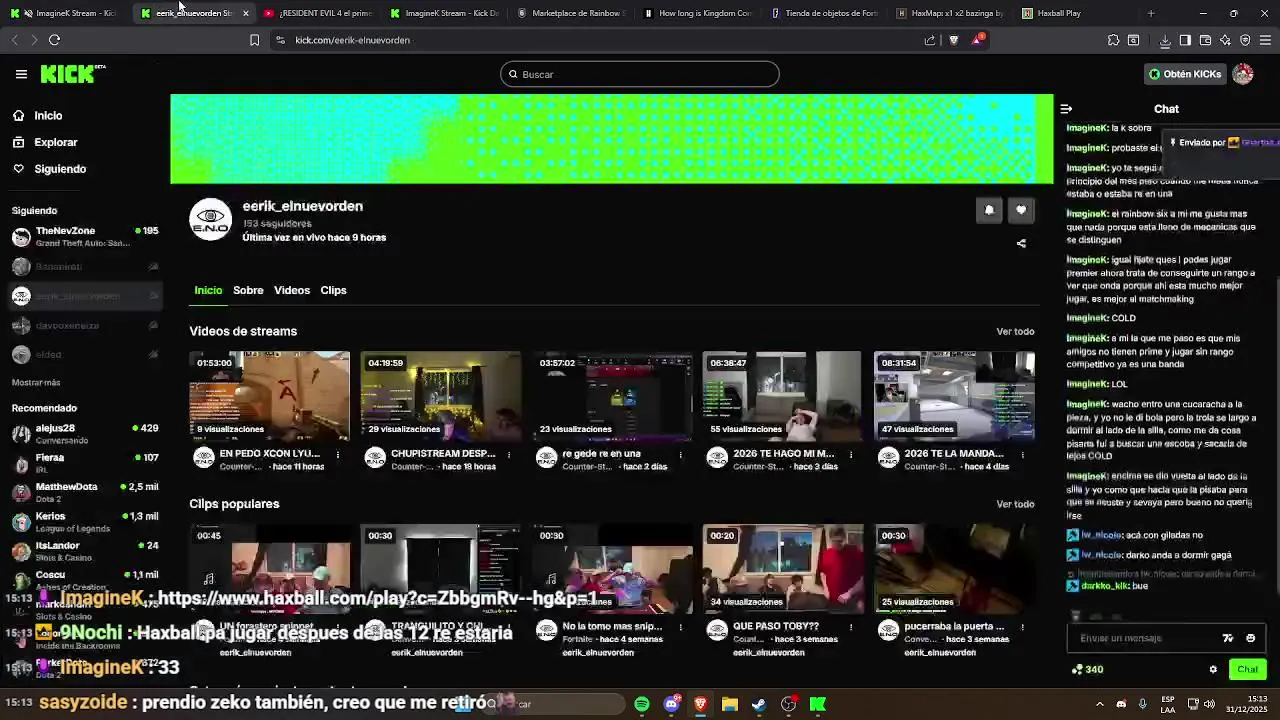Open options menu for re gede re en una video
This screenshot has height=720, width=1280.
point(680,455)
